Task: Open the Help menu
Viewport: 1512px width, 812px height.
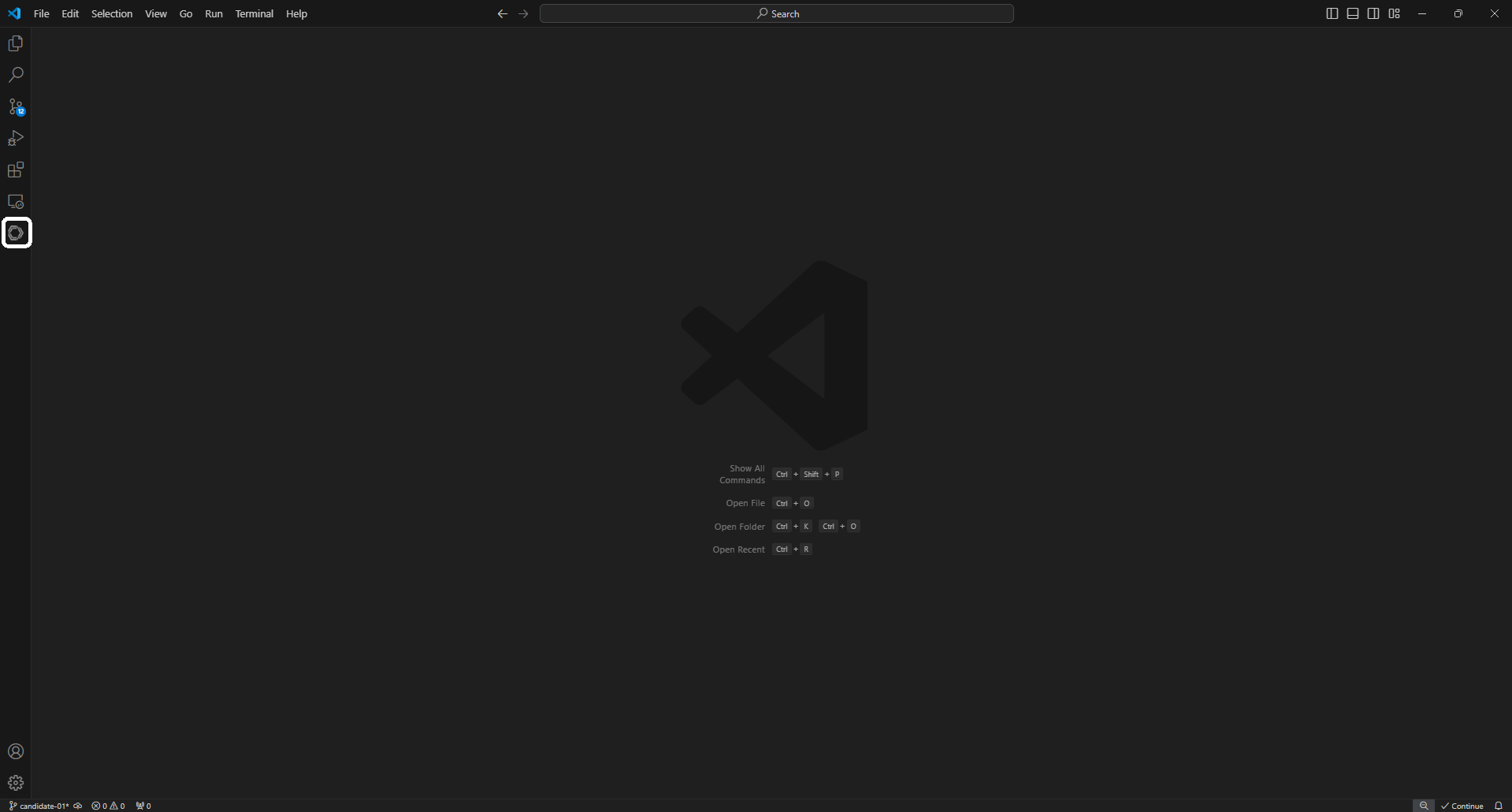Action: [297, 13]
